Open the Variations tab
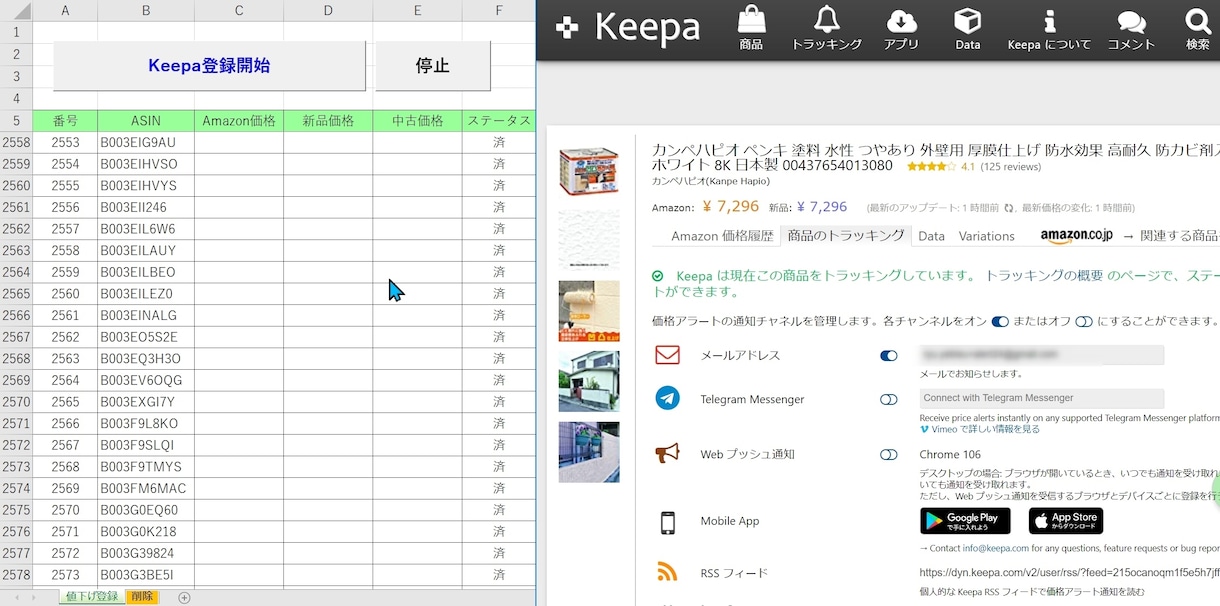1220x606 pixels. coord(986,236)
